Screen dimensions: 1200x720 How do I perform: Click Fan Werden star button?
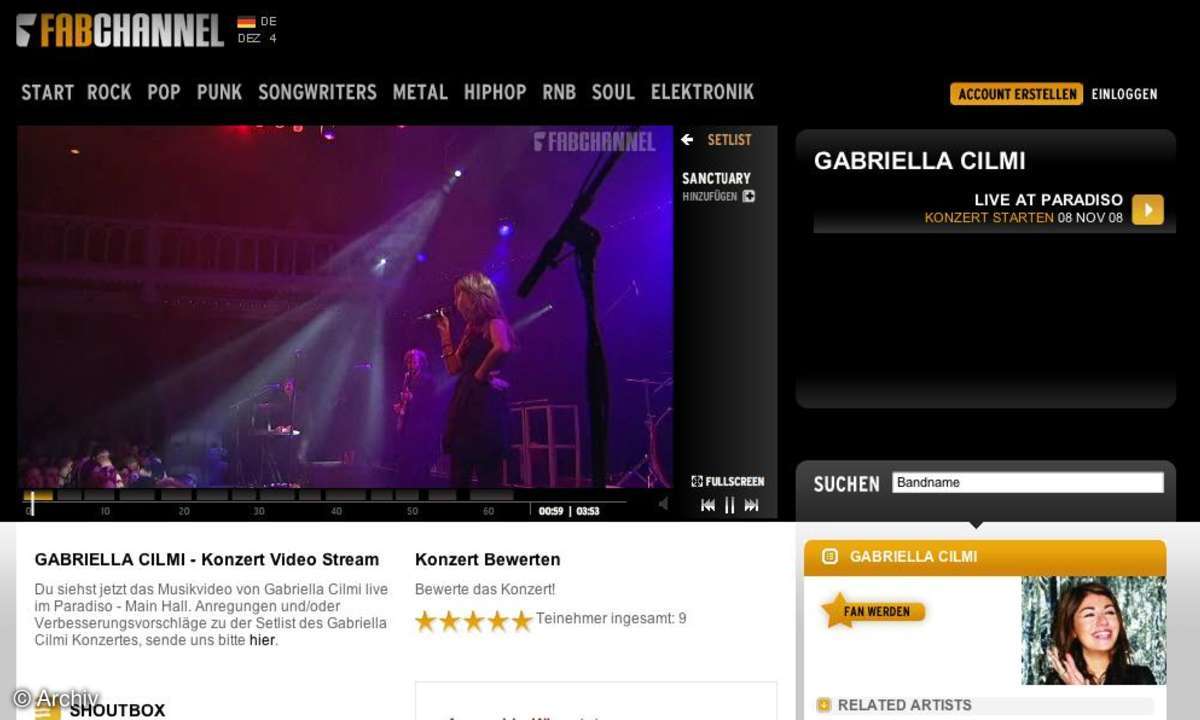pyautogui.click(x=873, y=610)
